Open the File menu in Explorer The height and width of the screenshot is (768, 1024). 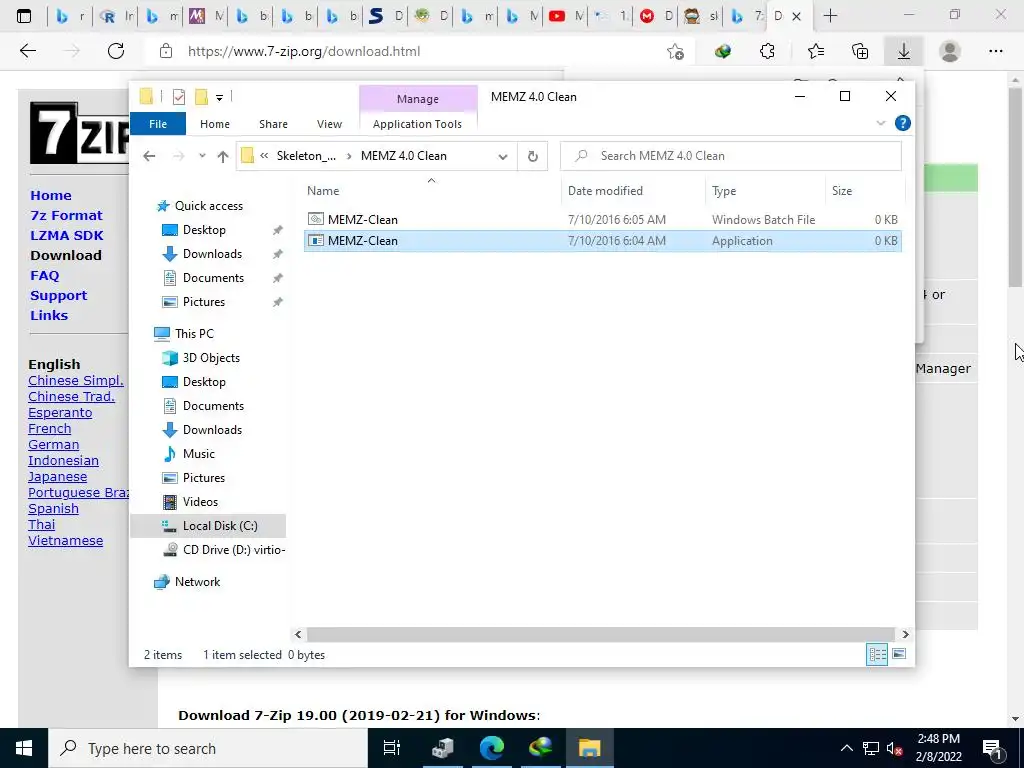tap(158, 124)
